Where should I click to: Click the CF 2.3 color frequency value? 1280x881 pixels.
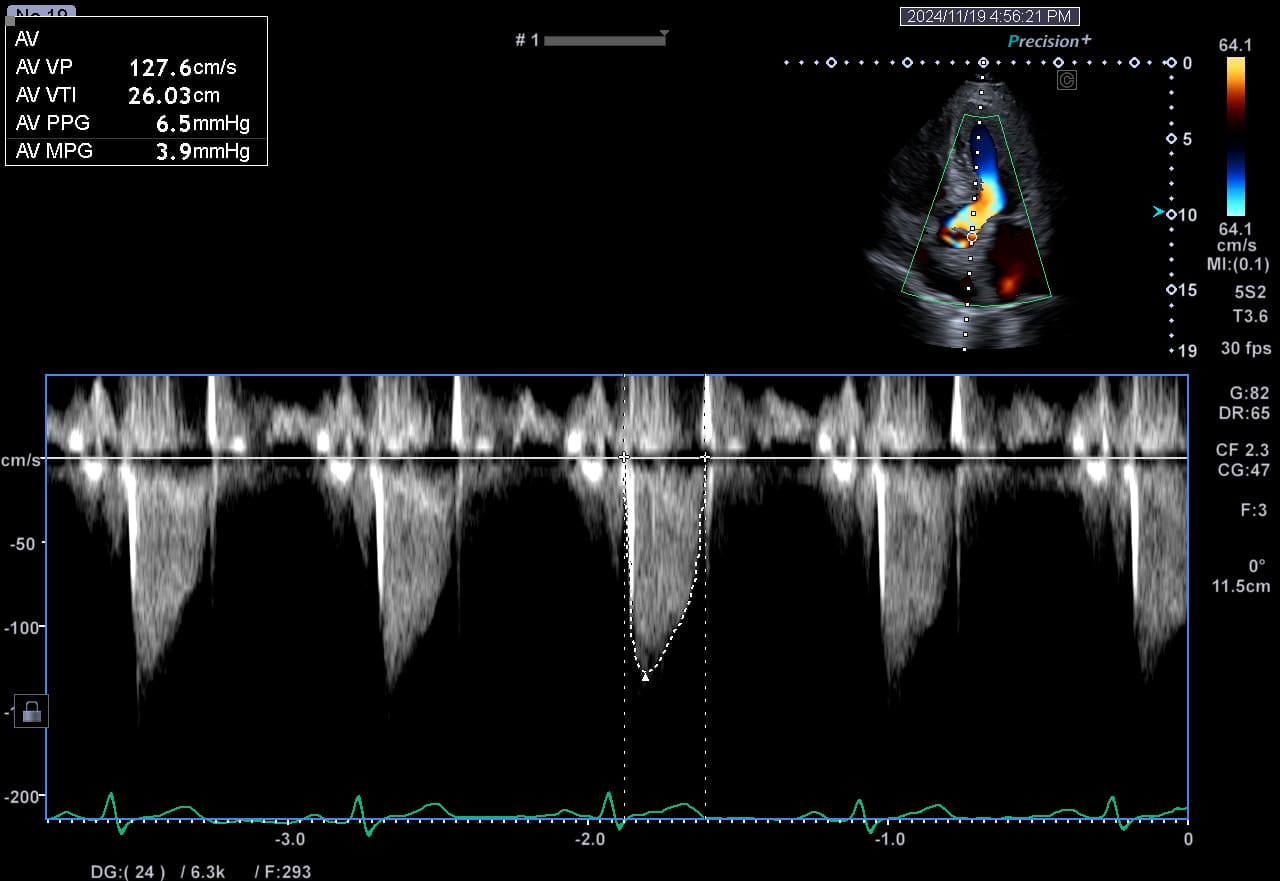tap(1243, 450)
